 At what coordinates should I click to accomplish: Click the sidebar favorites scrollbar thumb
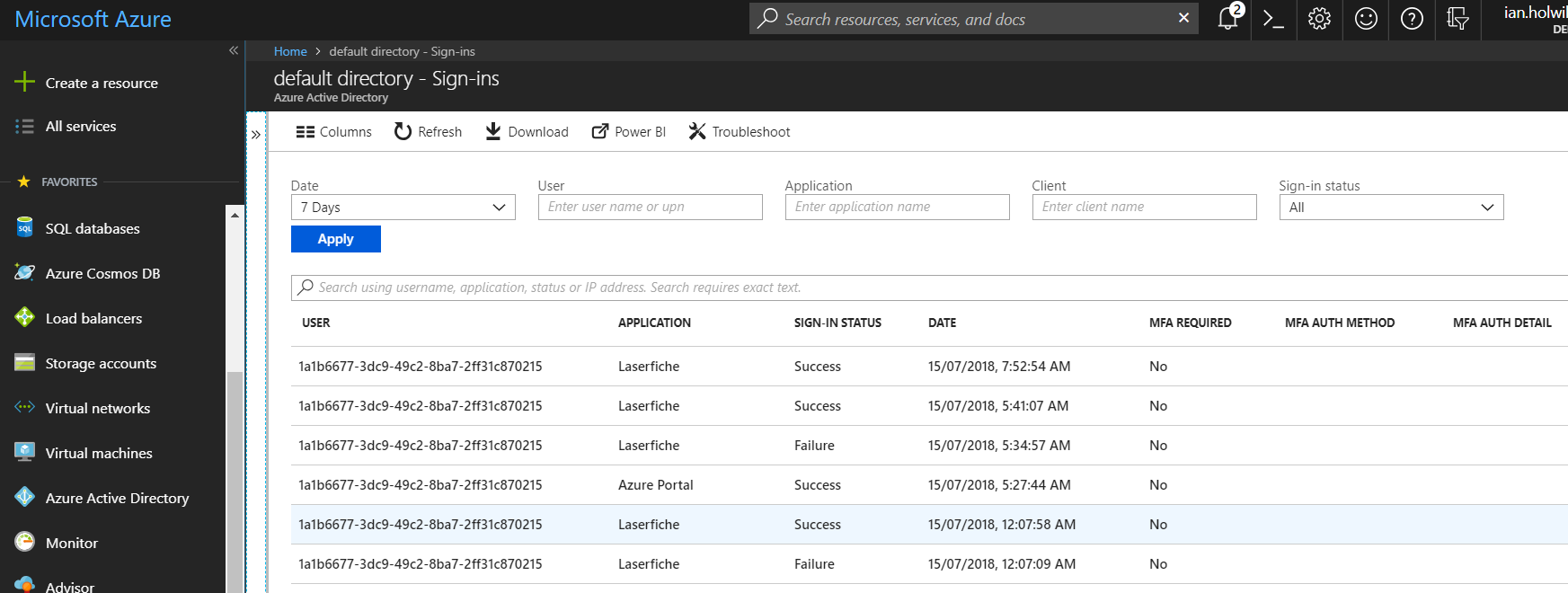pyautogui.click(x=235, y=482)
